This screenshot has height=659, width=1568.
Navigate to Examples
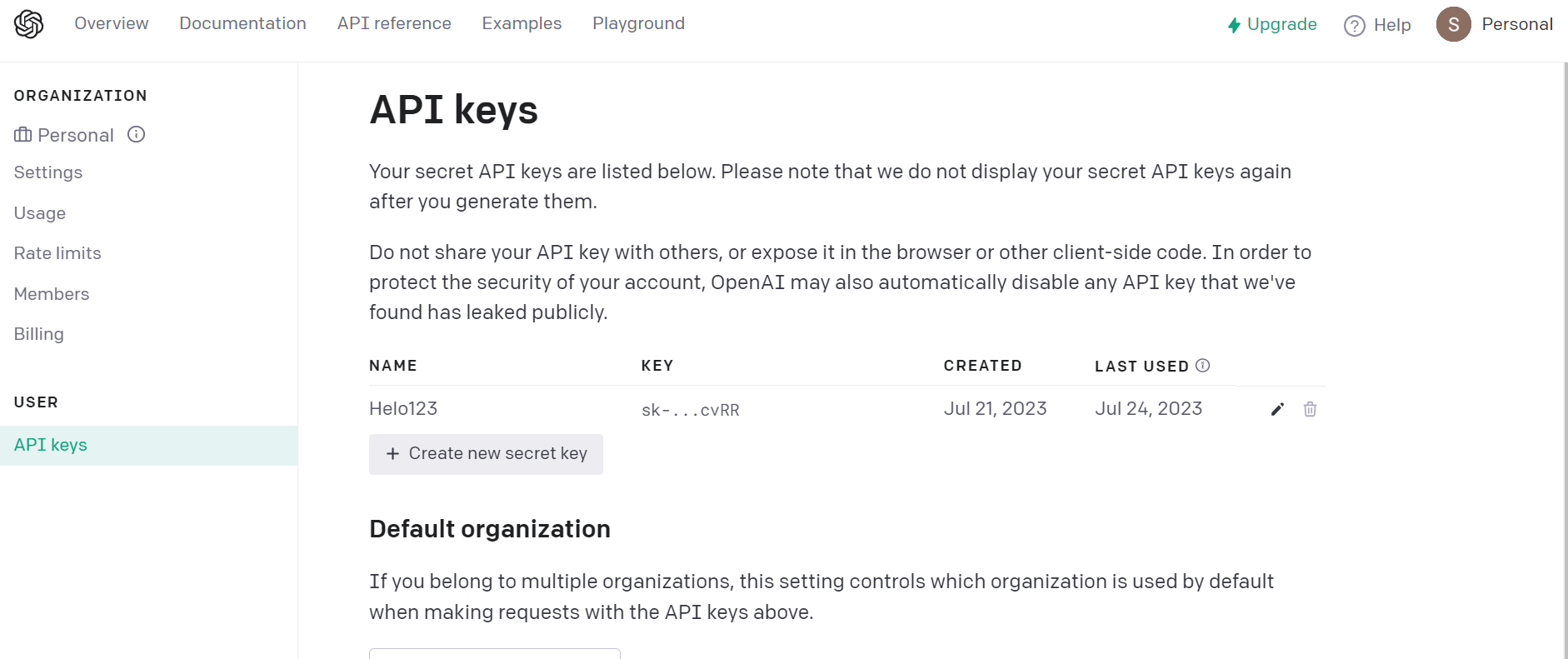point(522,23)
